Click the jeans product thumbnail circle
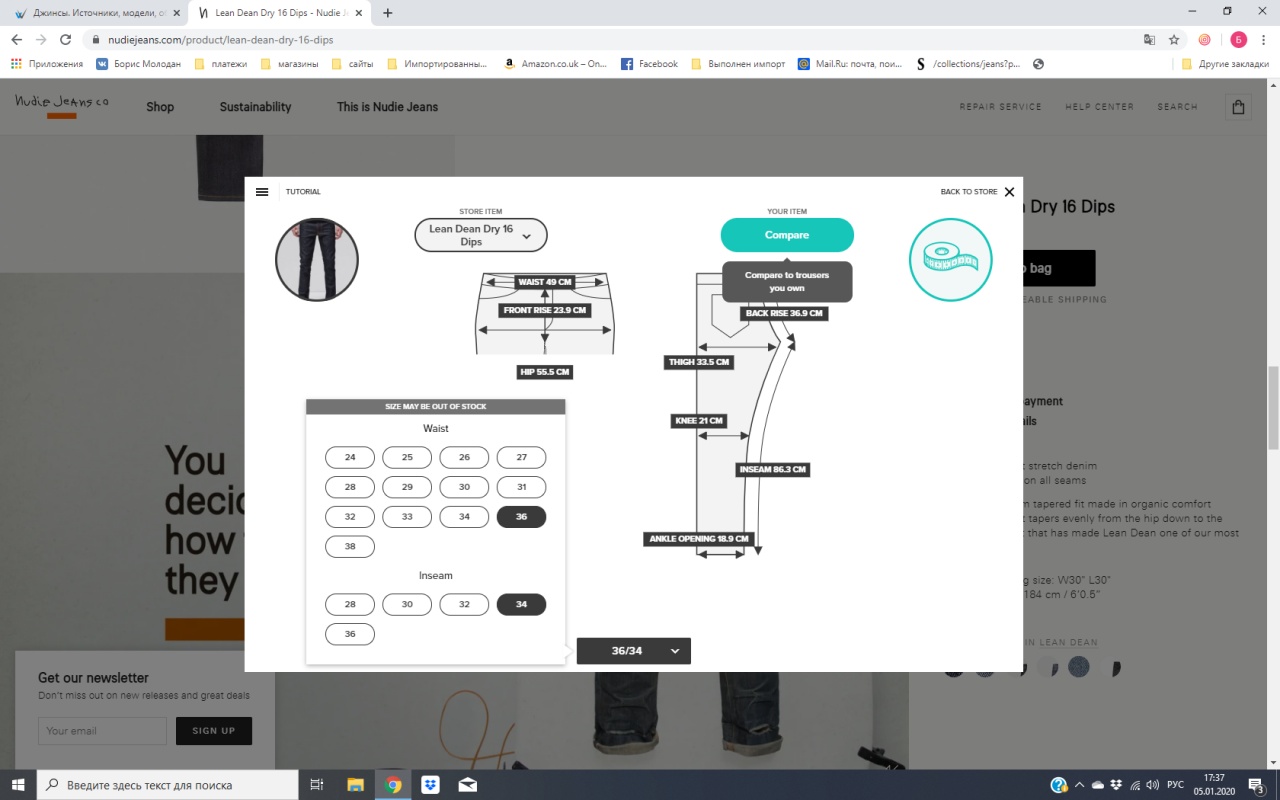The image size is (1280, 800). point(317,260)
